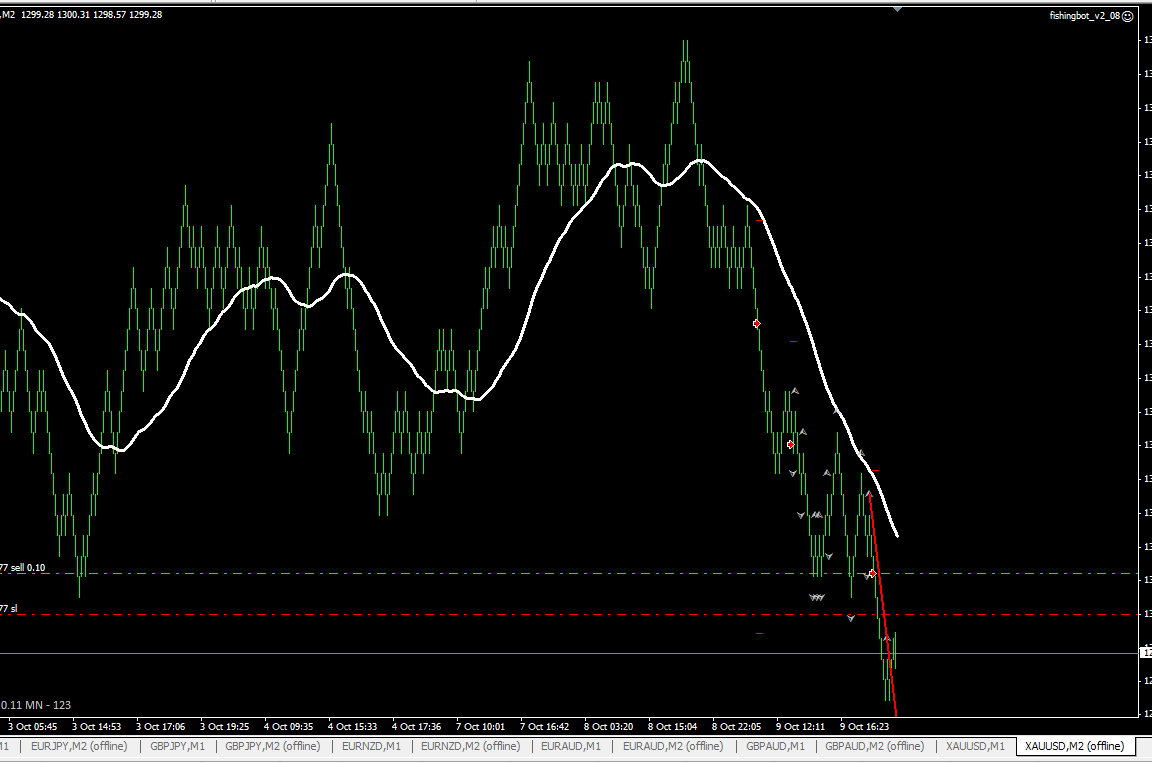Click the '4 Oct 09:35' time label
1152x763 pixels.
click(x=288, y=726)
